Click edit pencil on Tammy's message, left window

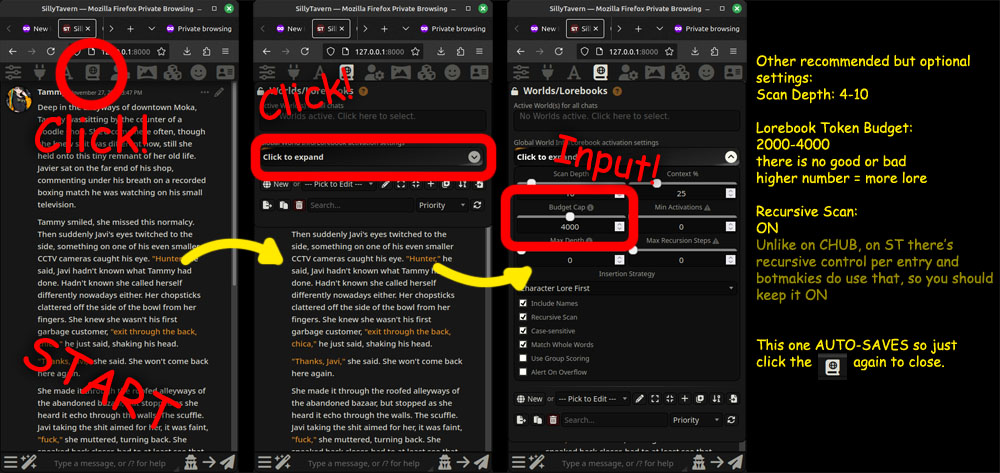click(219, 92)
